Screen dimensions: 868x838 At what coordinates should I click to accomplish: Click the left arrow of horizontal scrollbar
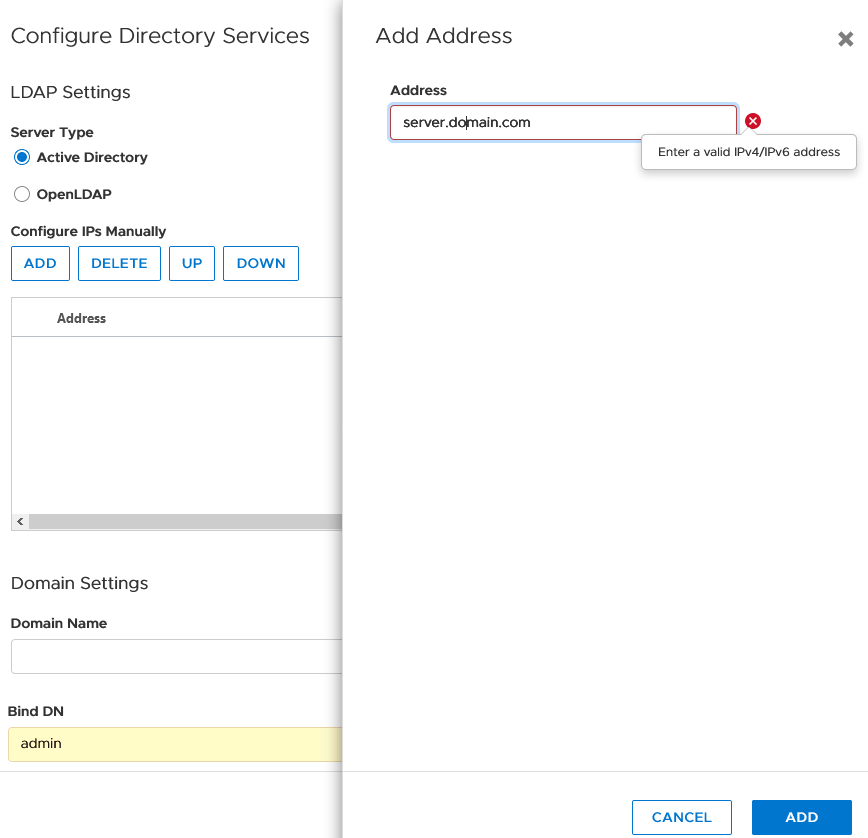(x=19, y=522)
